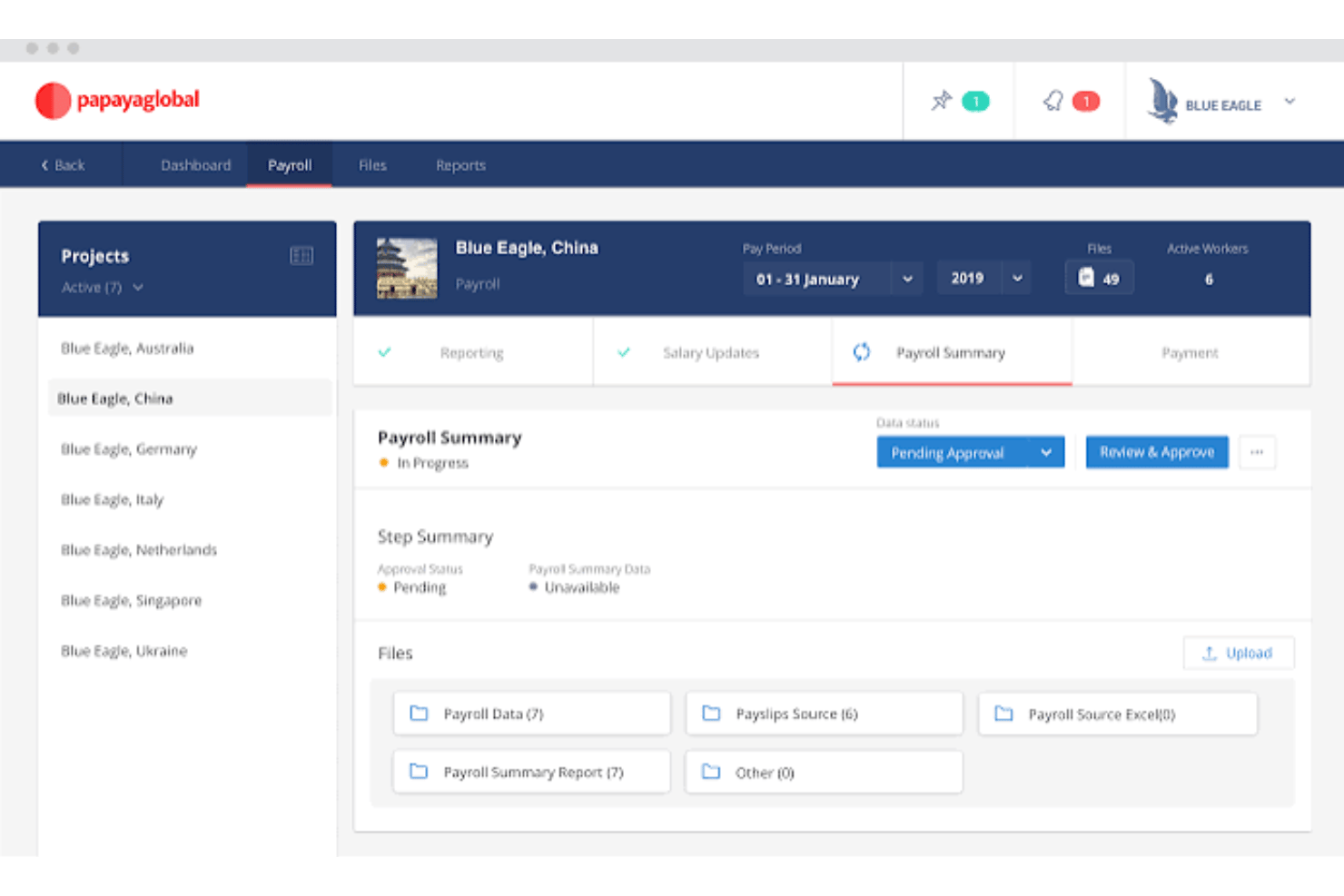Click the files document icon showing 49

(x=1086, y=277)
